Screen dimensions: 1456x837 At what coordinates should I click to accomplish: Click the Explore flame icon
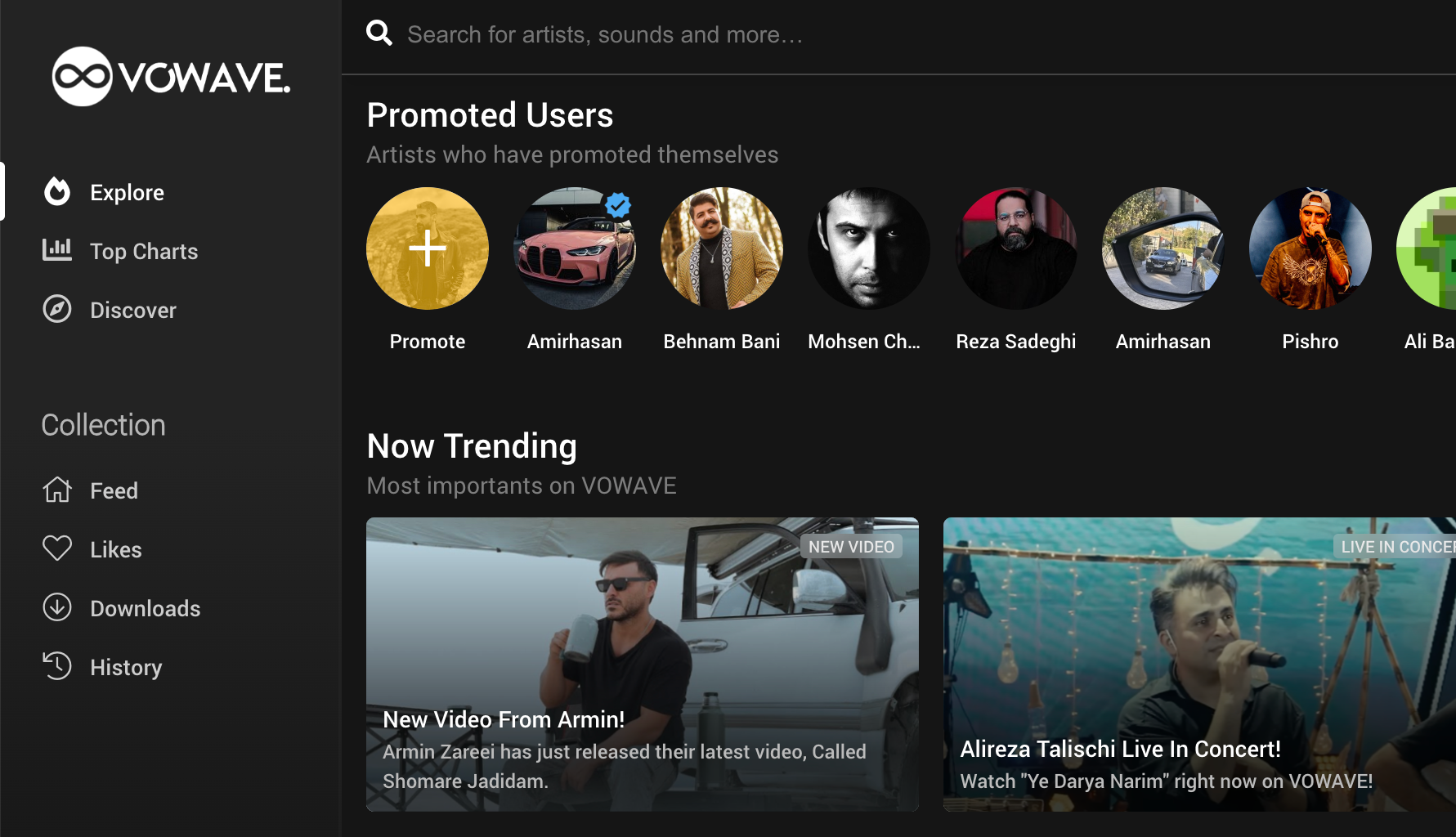coord(57,192)
